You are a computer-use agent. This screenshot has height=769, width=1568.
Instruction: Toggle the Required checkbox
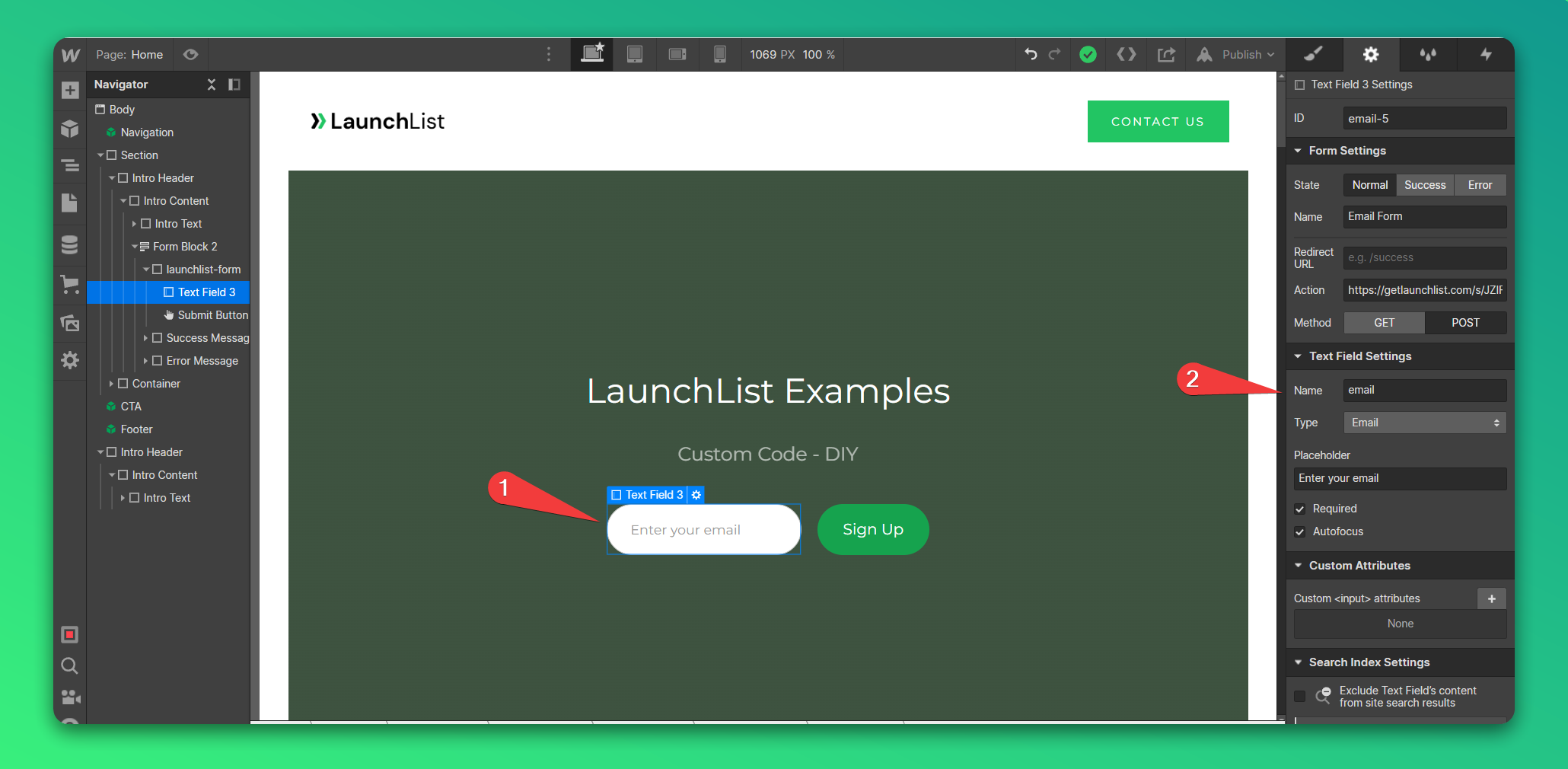pos(1300,509)
